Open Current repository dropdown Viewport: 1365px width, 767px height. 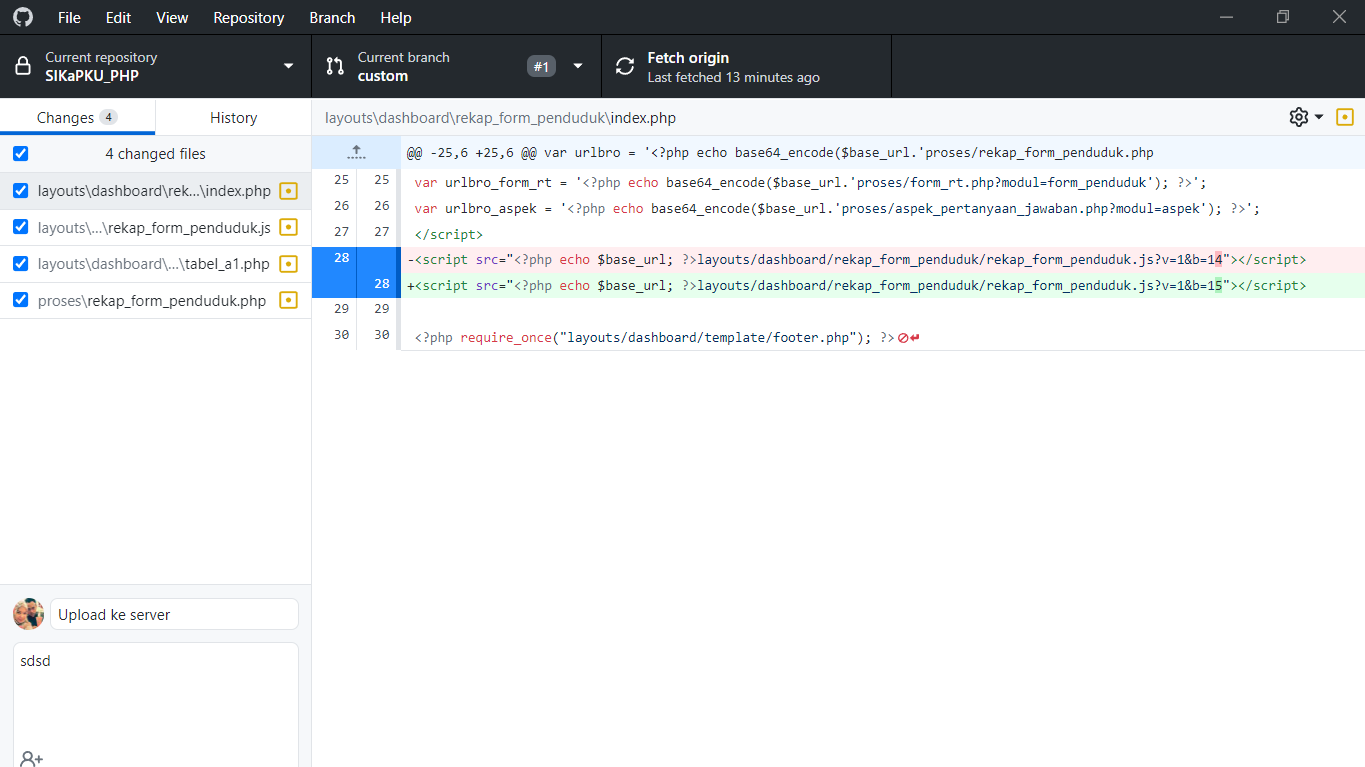[x=156, y=67]
